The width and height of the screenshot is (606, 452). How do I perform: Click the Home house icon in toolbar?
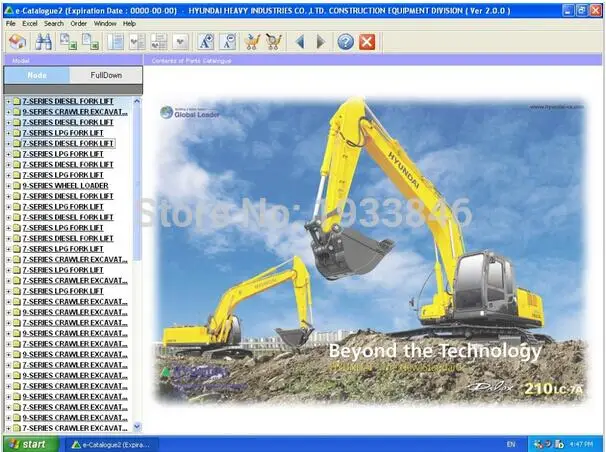click(17, 42)
